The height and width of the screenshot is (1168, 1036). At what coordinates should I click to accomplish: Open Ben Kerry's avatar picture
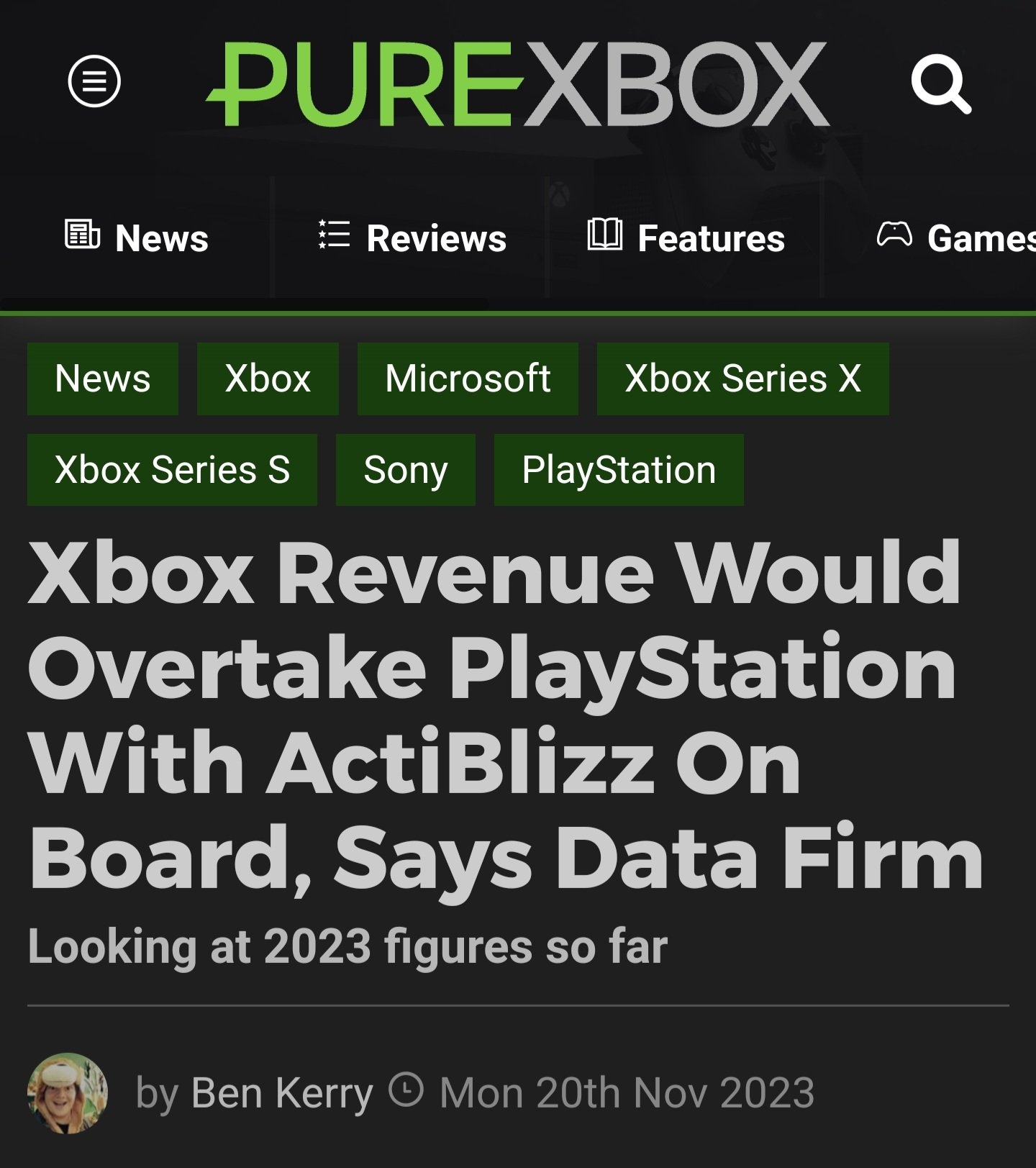pyautogui.click(x=68, y=1093)
